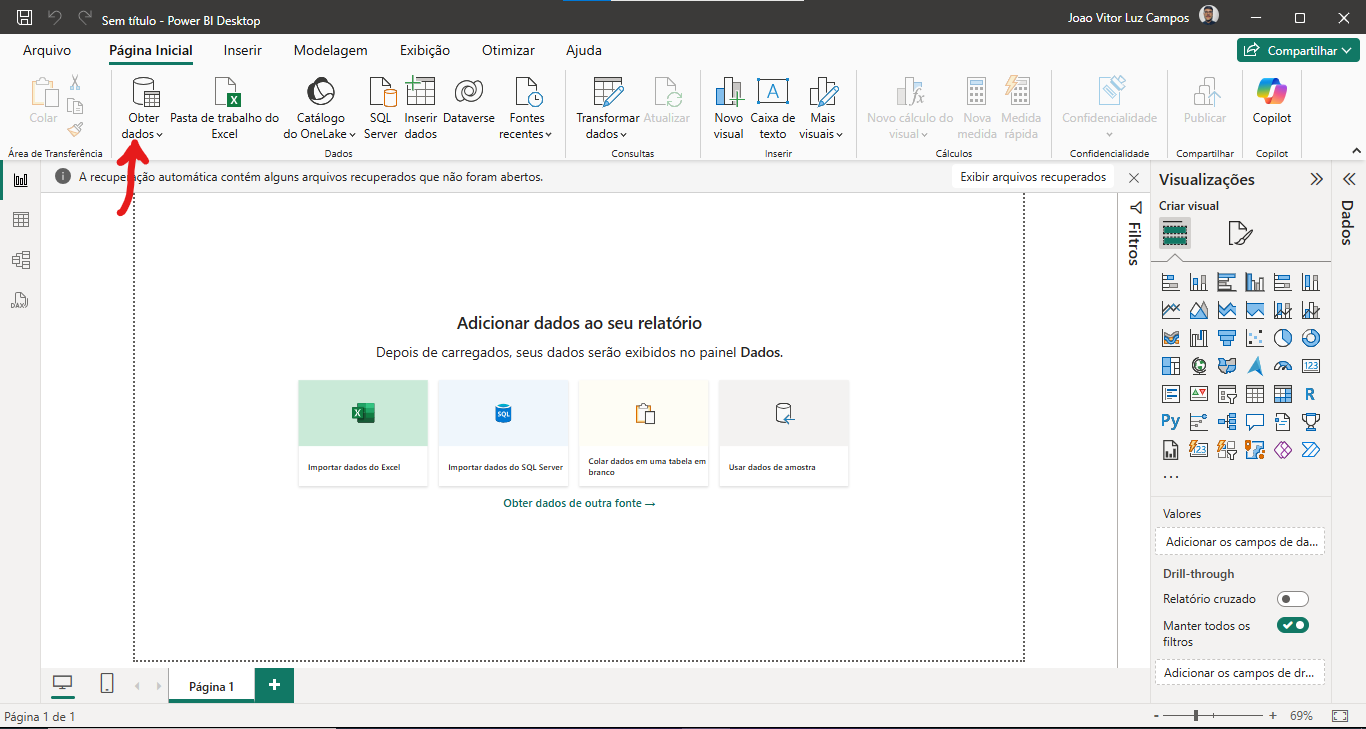This screenshot has height=729, width=1366.
Task: Pick the Python visual (Py)
Action: [x=1171, y=422]
